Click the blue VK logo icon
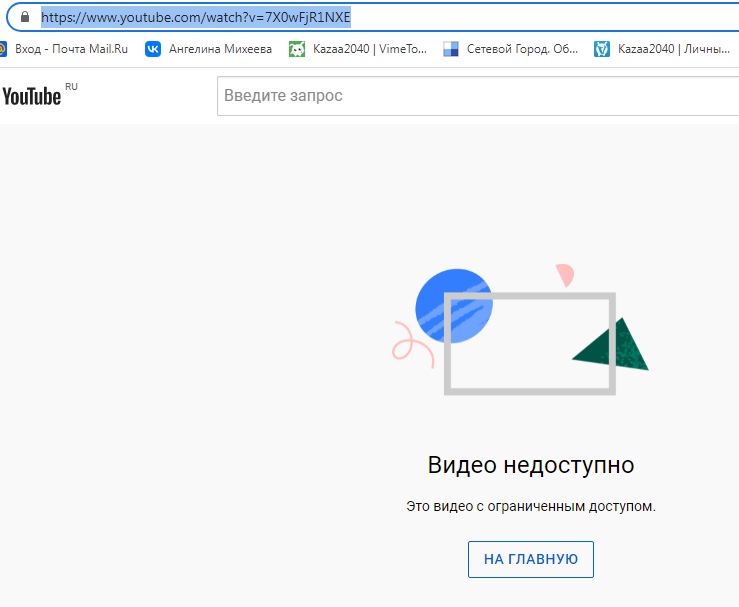Image resolution: width=739 pixels, height=607 pixels. (153, 49)
